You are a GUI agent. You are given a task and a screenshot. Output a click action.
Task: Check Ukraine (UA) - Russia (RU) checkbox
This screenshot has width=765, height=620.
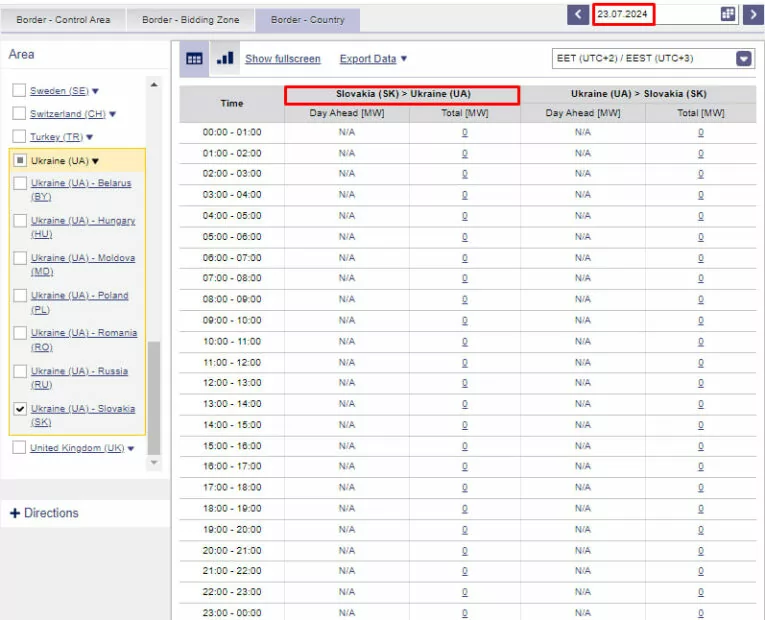20,371
